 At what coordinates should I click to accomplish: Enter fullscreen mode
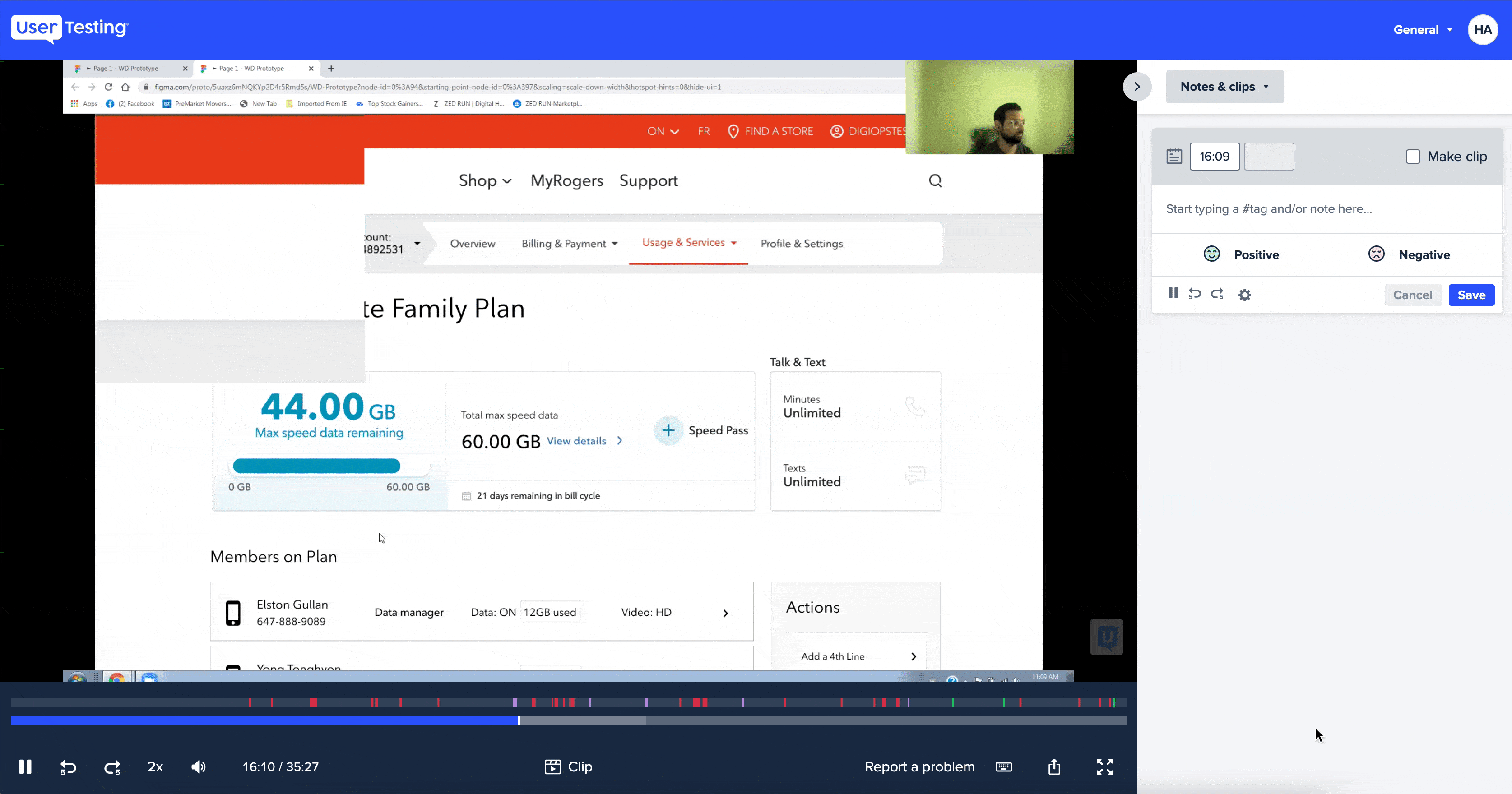click(1105, 766)
